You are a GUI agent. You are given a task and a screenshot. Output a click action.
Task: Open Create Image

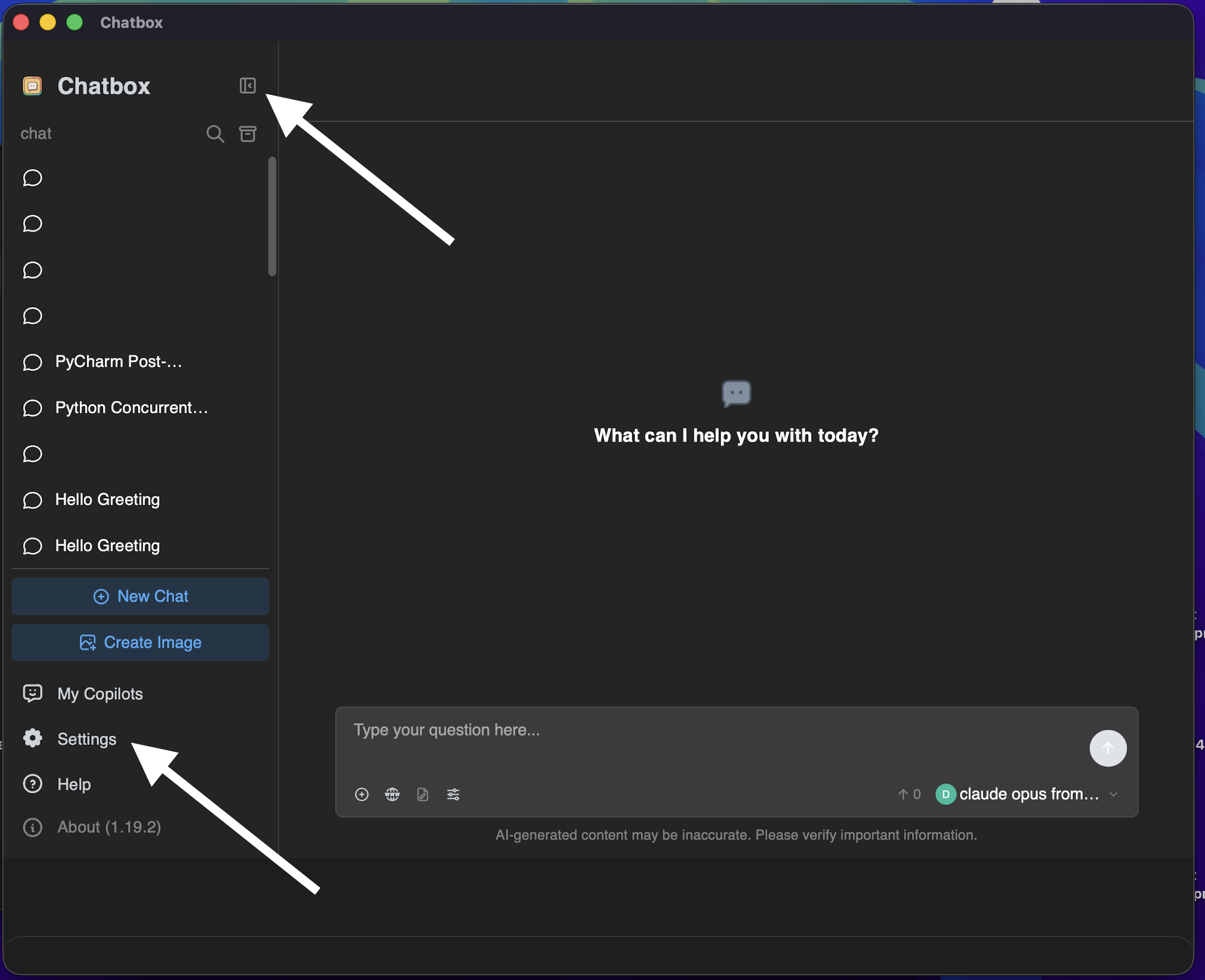coord(140,642)
